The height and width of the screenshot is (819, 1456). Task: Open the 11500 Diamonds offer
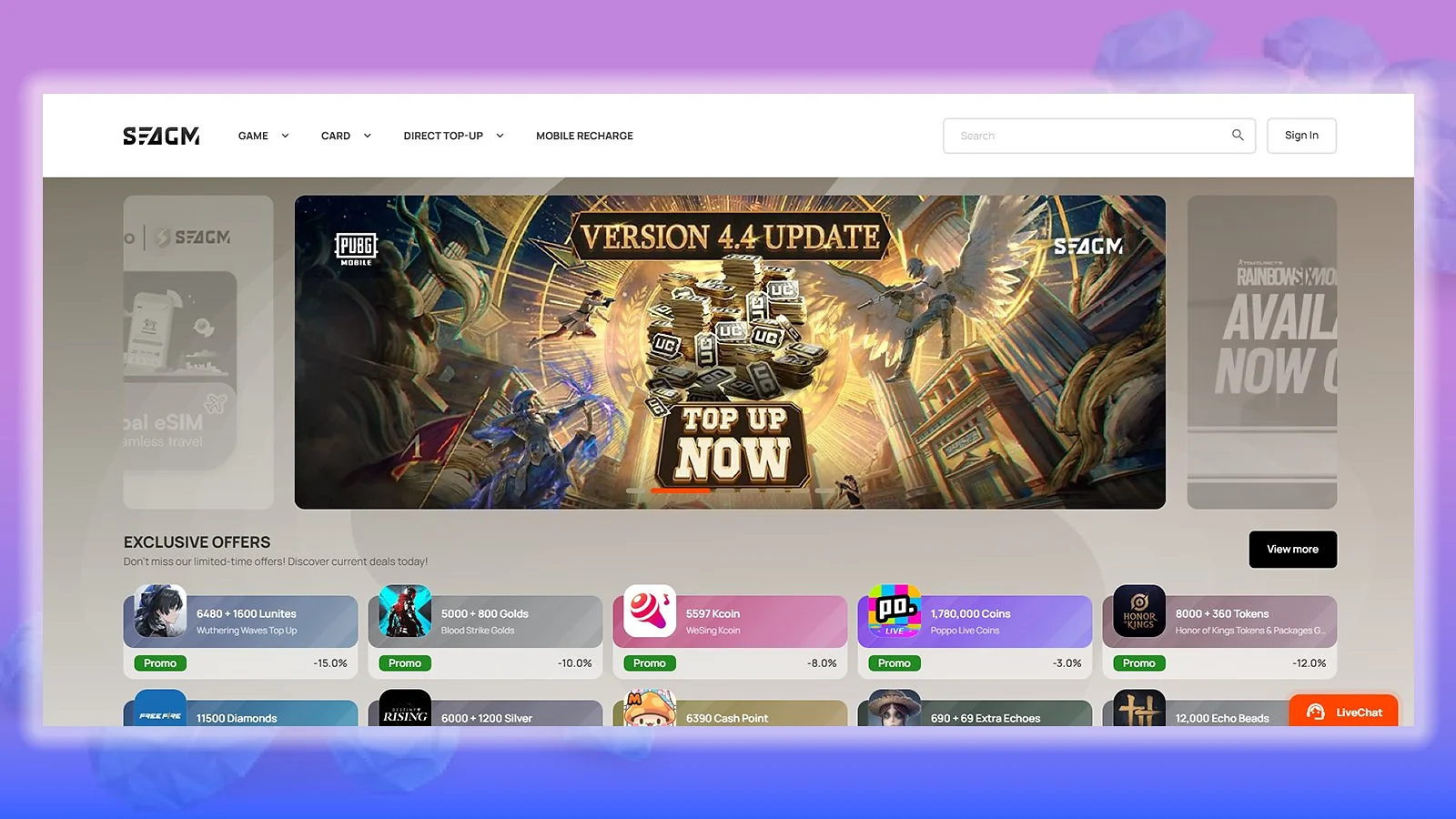240,713
